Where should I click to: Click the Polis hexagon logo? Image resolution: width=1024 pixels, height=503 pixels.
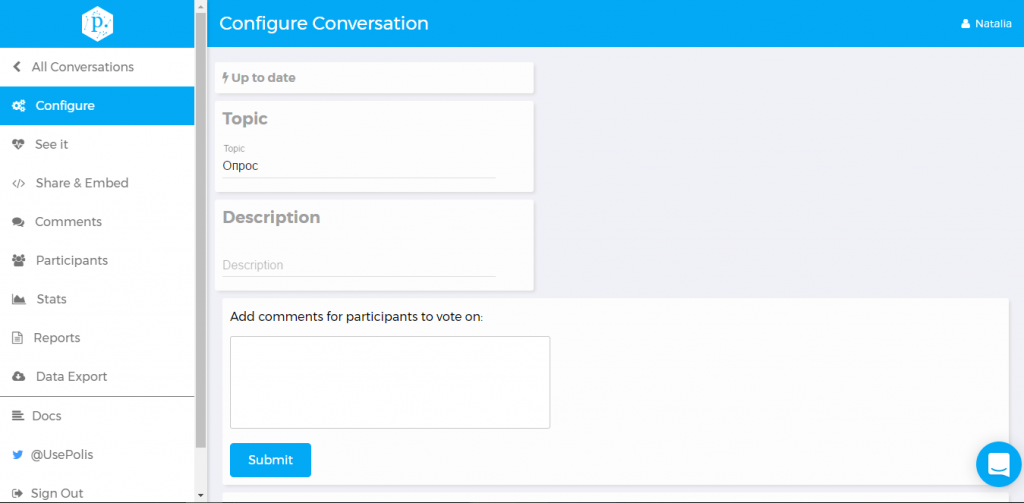pyautogui.click(x=97, y=24)
